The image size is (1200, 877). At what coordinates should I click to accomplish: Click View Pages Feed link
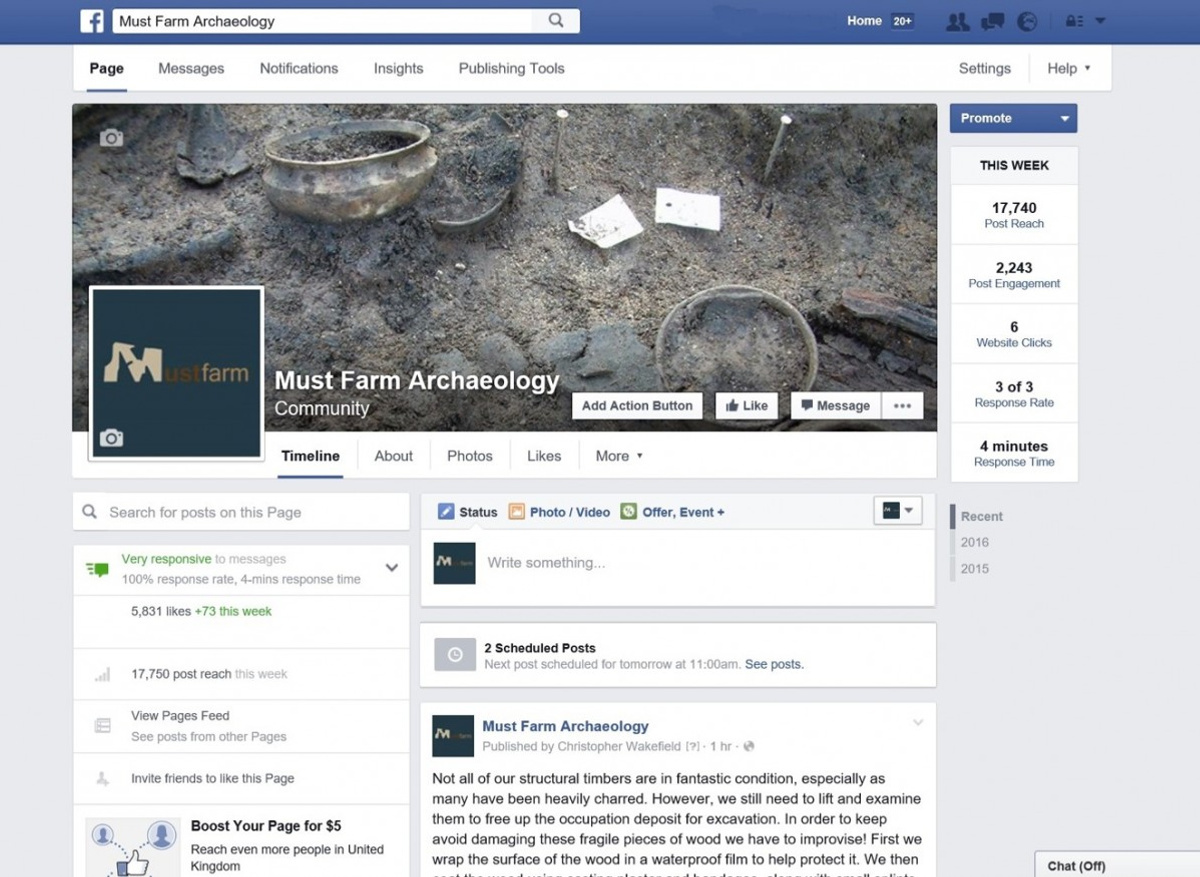[180, 716]
